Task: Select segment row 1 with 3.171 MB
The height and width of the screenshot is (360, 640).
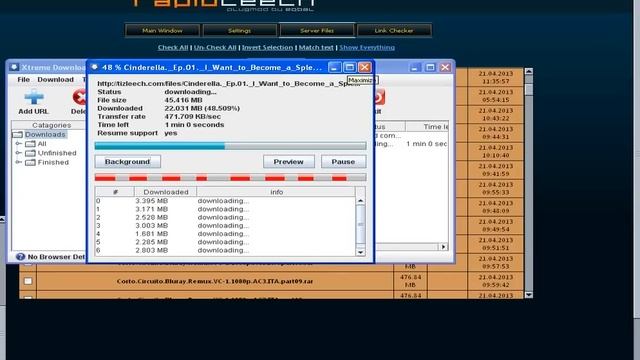Action: [225, 209]
